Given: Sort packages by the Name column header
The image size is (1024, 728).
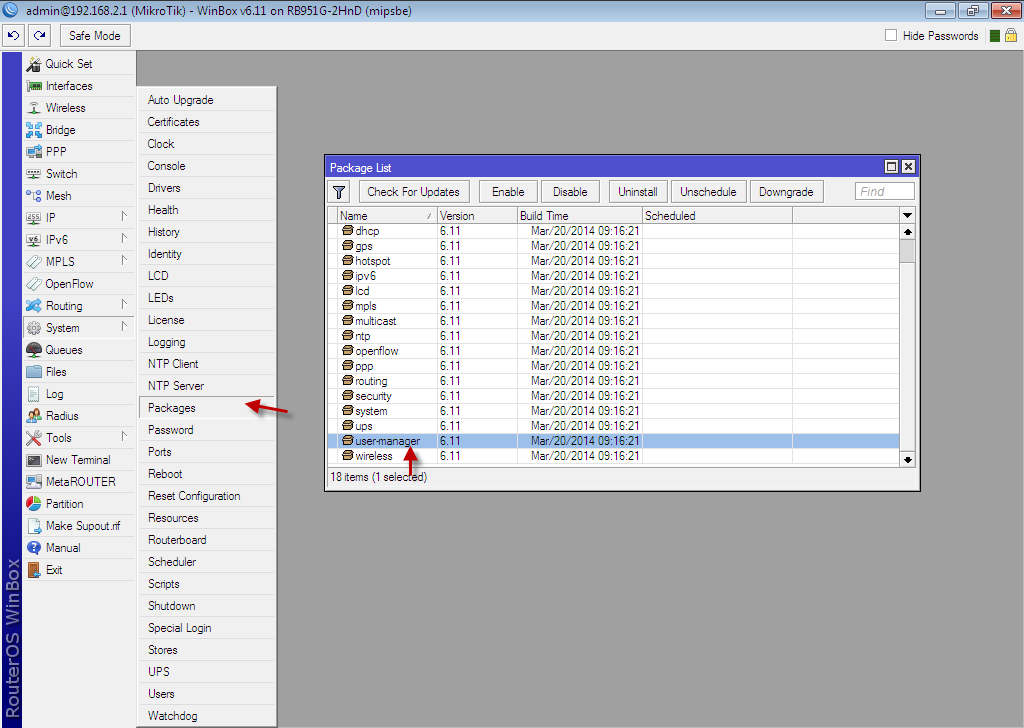Looking at the screenshot, I should pyautogui.click(x=387, y=215).
